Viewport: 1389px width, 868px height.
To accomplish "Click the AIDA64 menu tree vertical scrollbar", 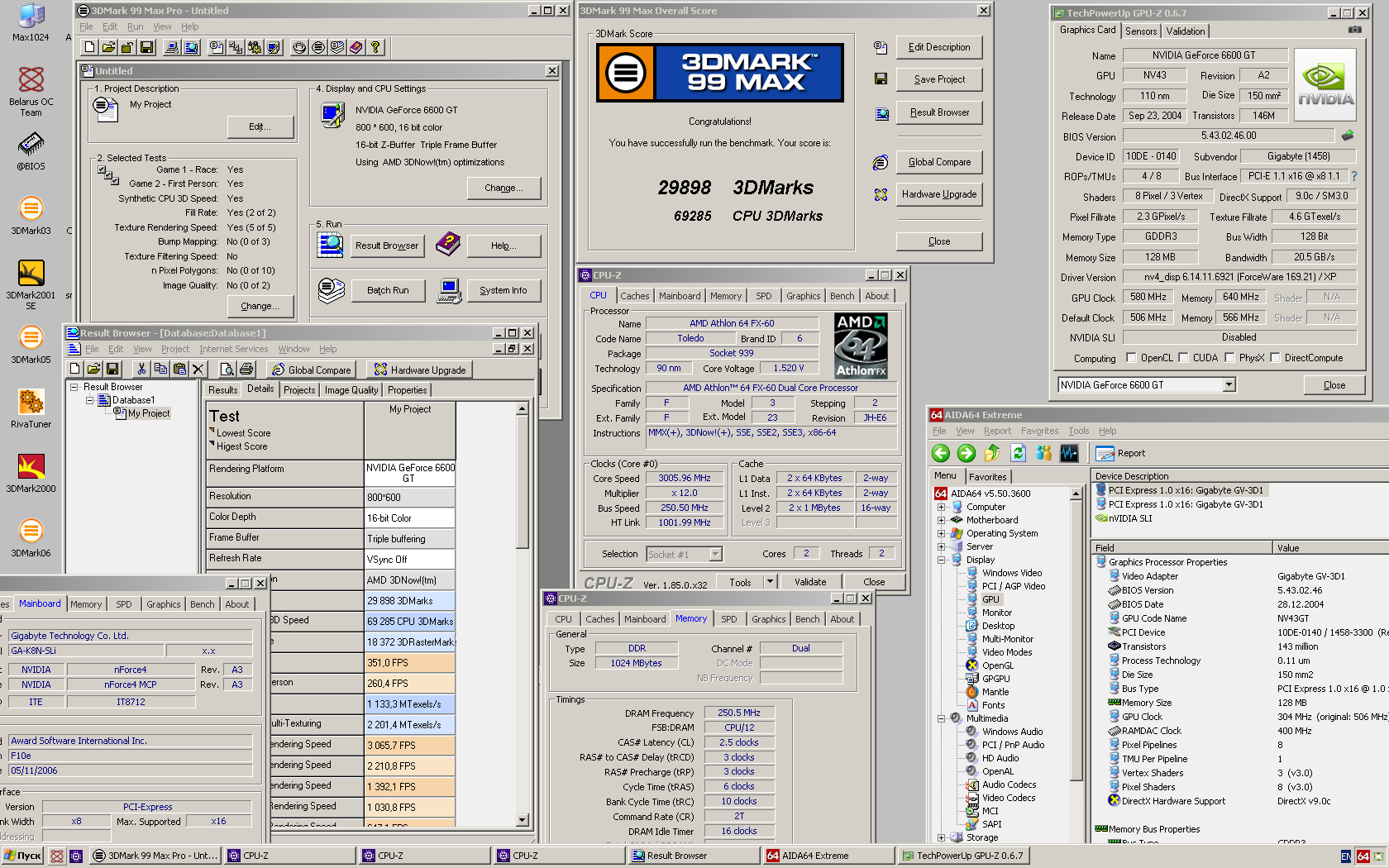I will click(1076, 665).
